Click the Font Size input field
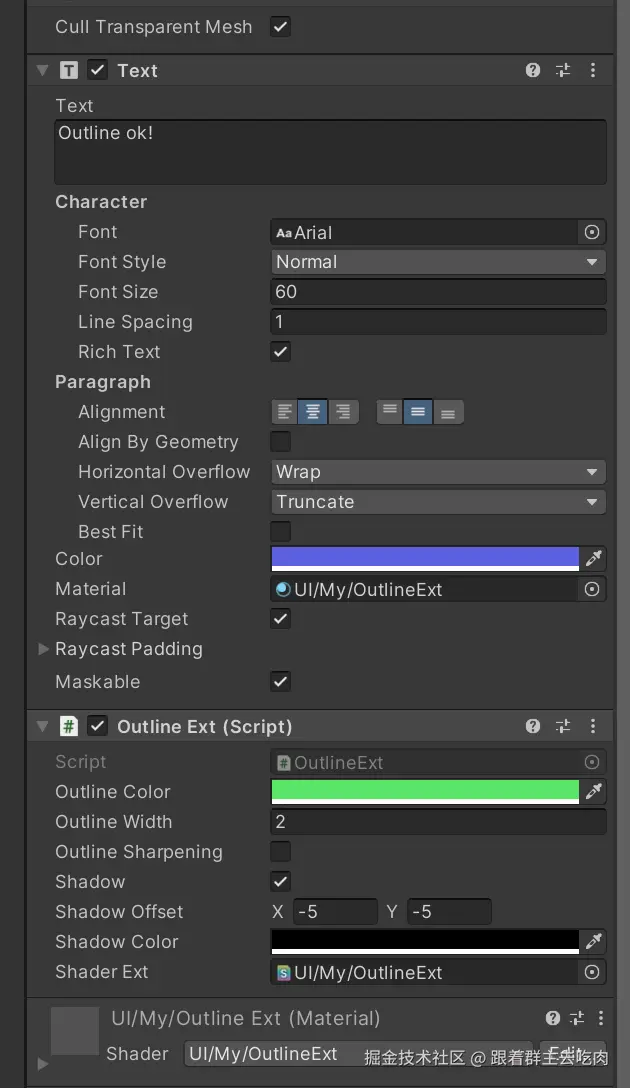The image size is (630, 1088). [438, 292]
